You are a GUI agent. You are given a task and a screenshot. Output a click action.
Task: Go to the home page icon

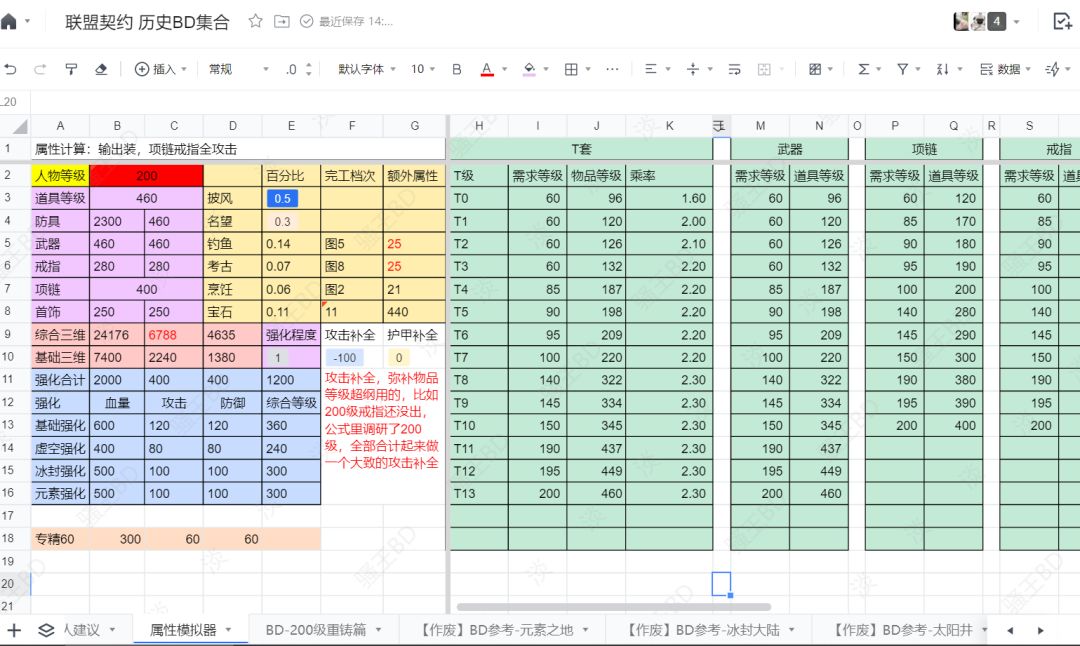pyautogui.click(x=8, y=21)
